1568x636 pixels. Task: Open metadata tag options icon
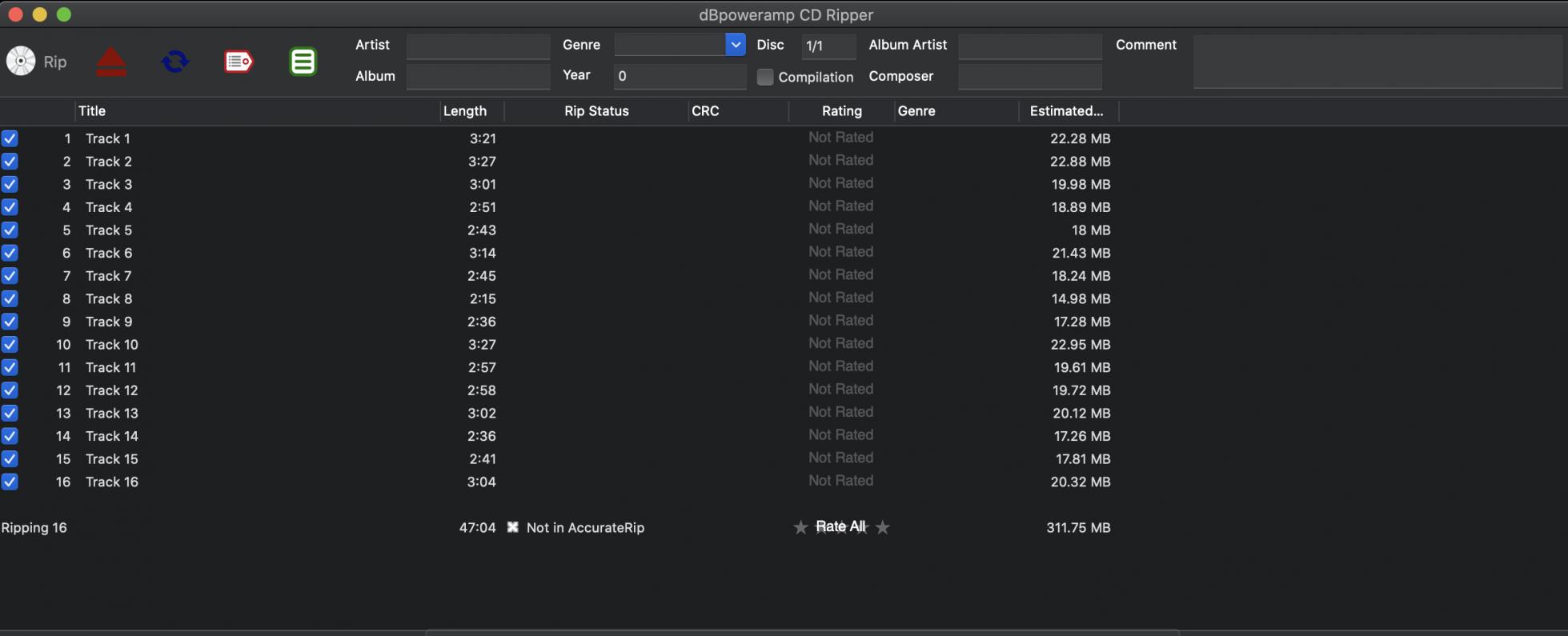(239, 62)
